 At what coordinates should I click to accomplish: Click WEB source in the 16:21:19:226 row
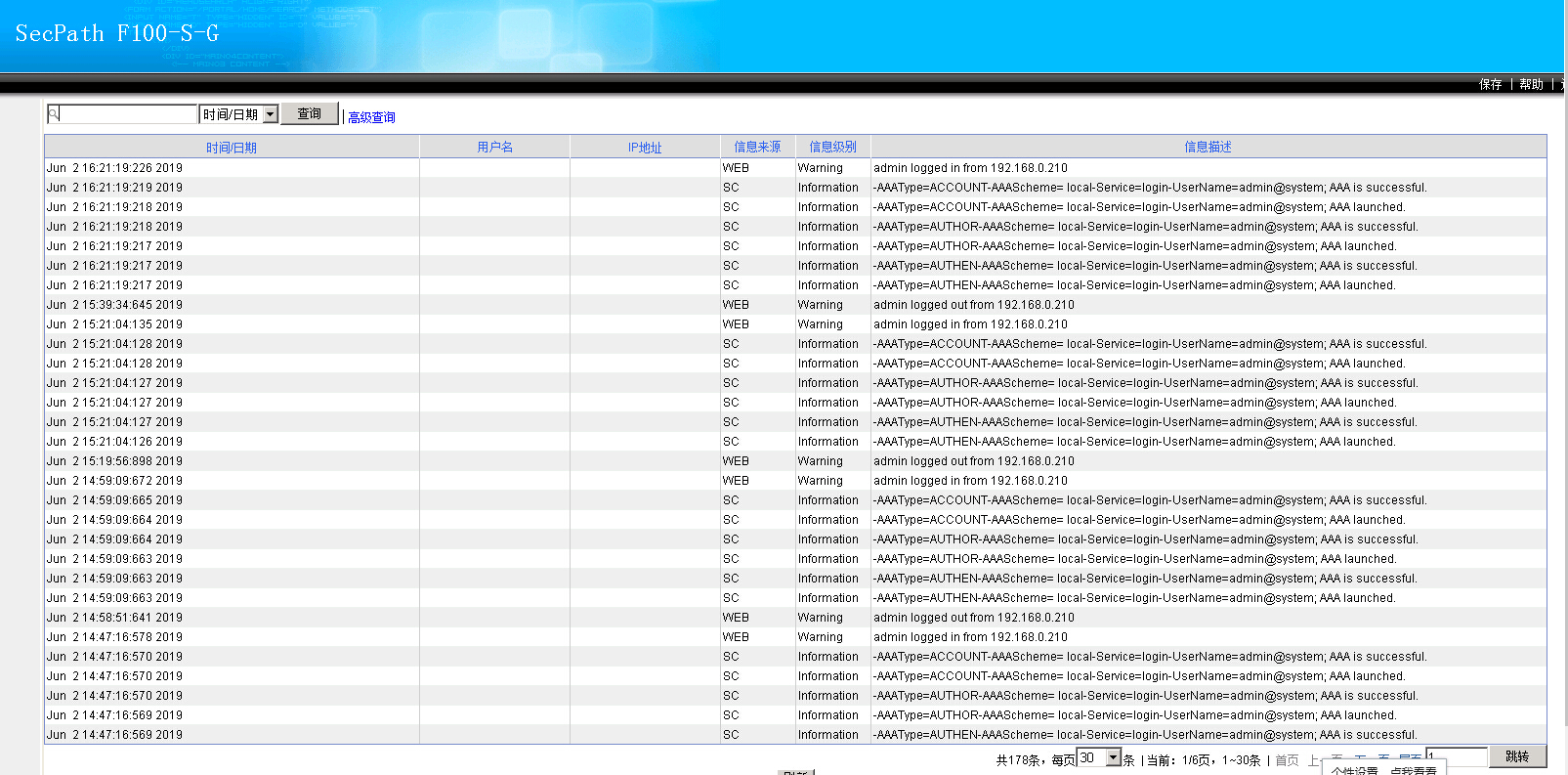tap(736, 168)
